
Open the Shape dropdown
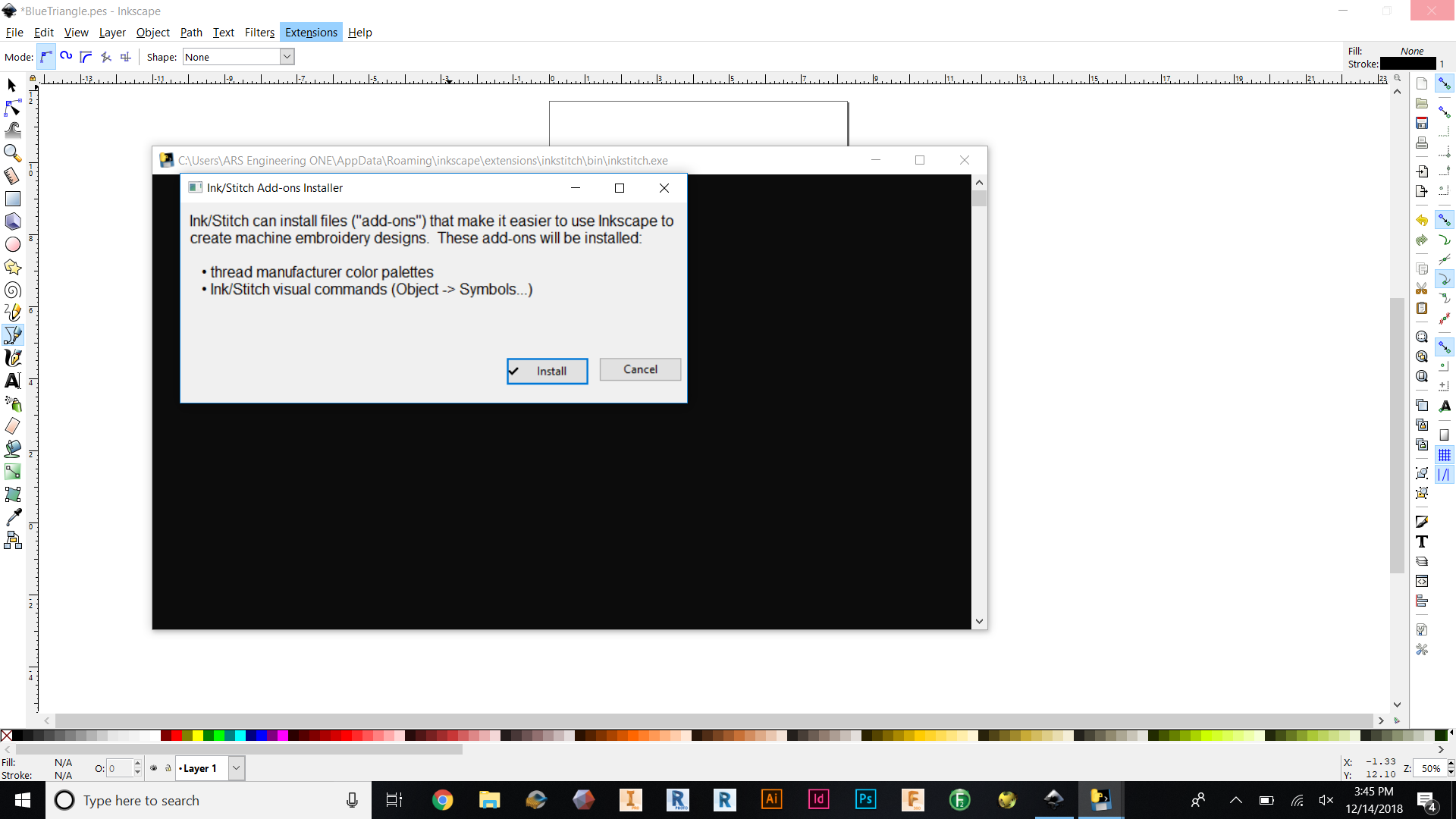click(x=287, y=57)
